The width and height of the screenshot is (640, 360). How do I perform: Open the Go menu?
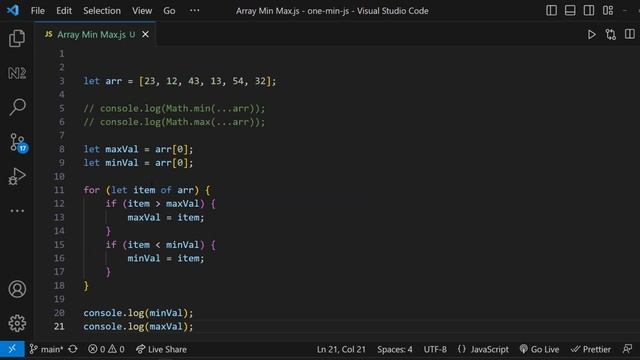pyautogui.click(x=169, y=11)
